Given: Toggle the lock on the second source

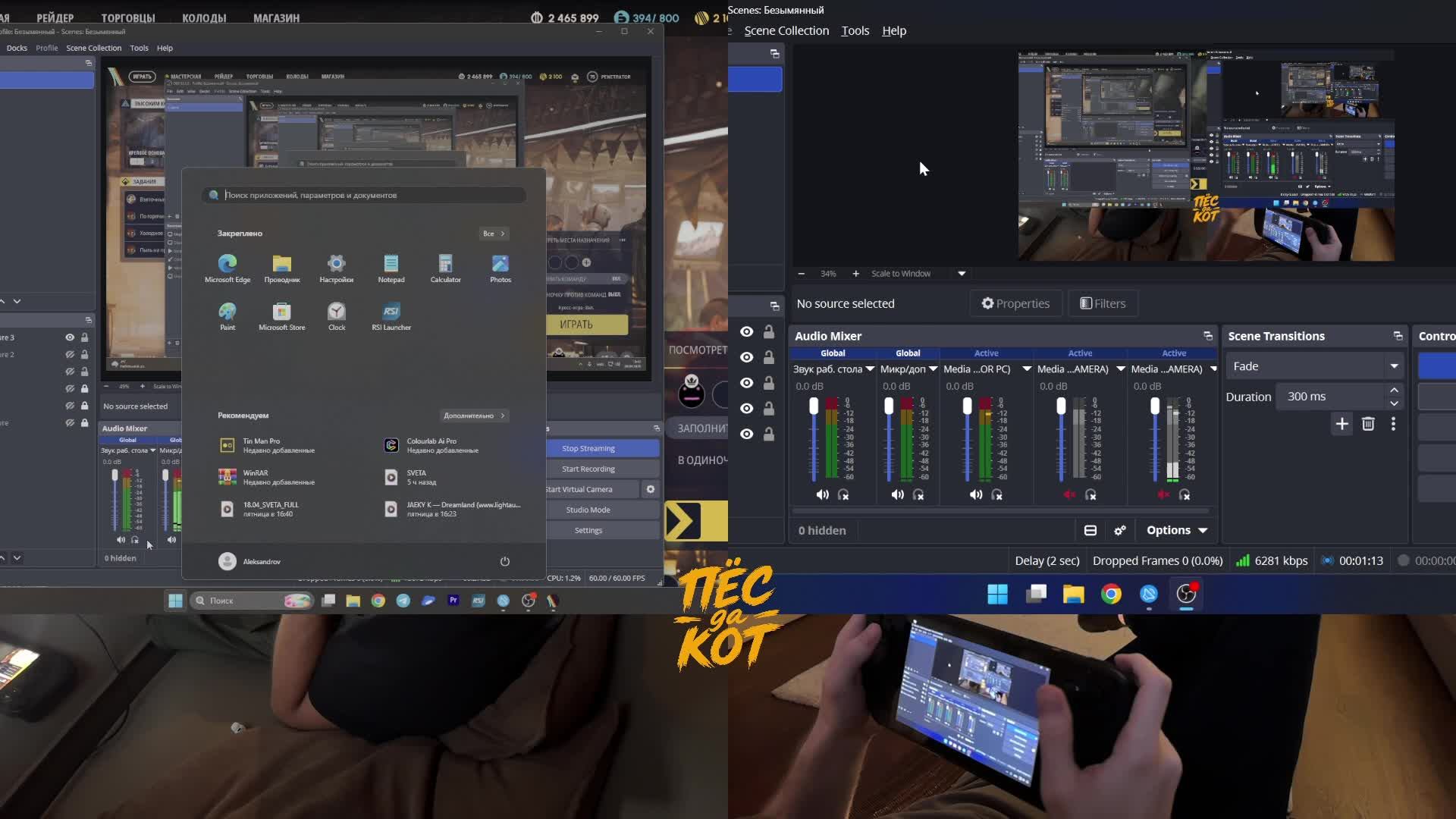Looking at the screenshot, I should coord(769,357).
